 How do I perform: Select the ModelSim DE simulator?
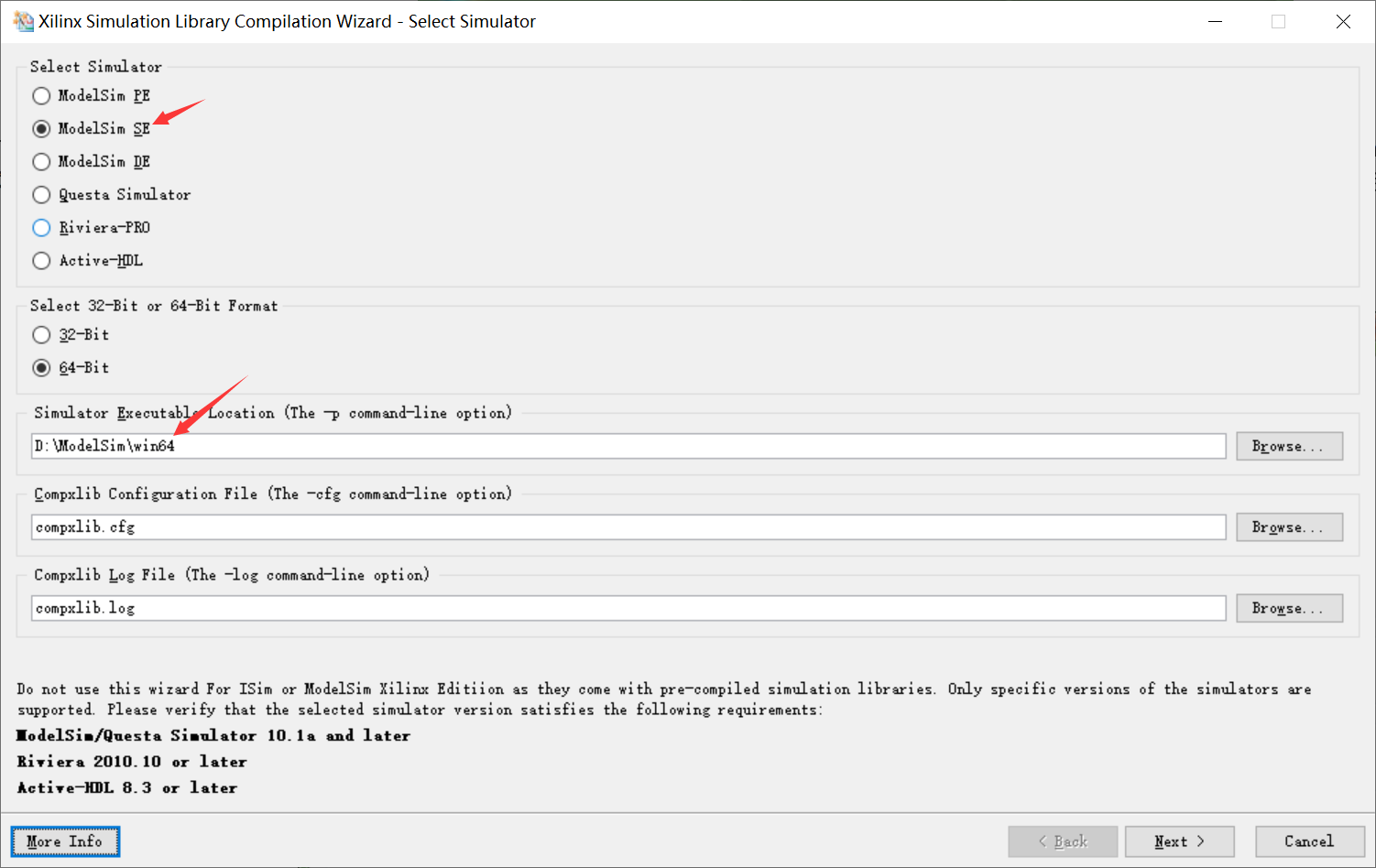click(x=41, y=161)
